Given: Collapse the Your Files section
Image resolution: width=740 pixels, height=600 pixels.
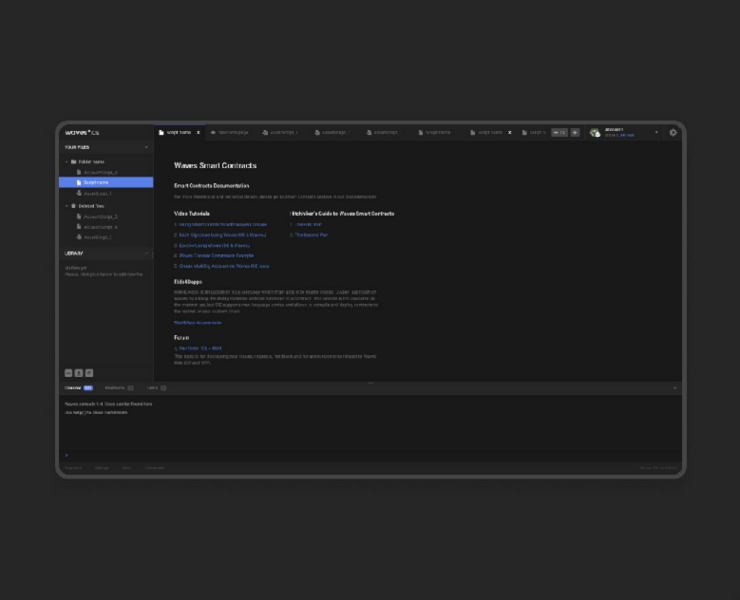Looking at the screenshot, I should pos(147,147).
